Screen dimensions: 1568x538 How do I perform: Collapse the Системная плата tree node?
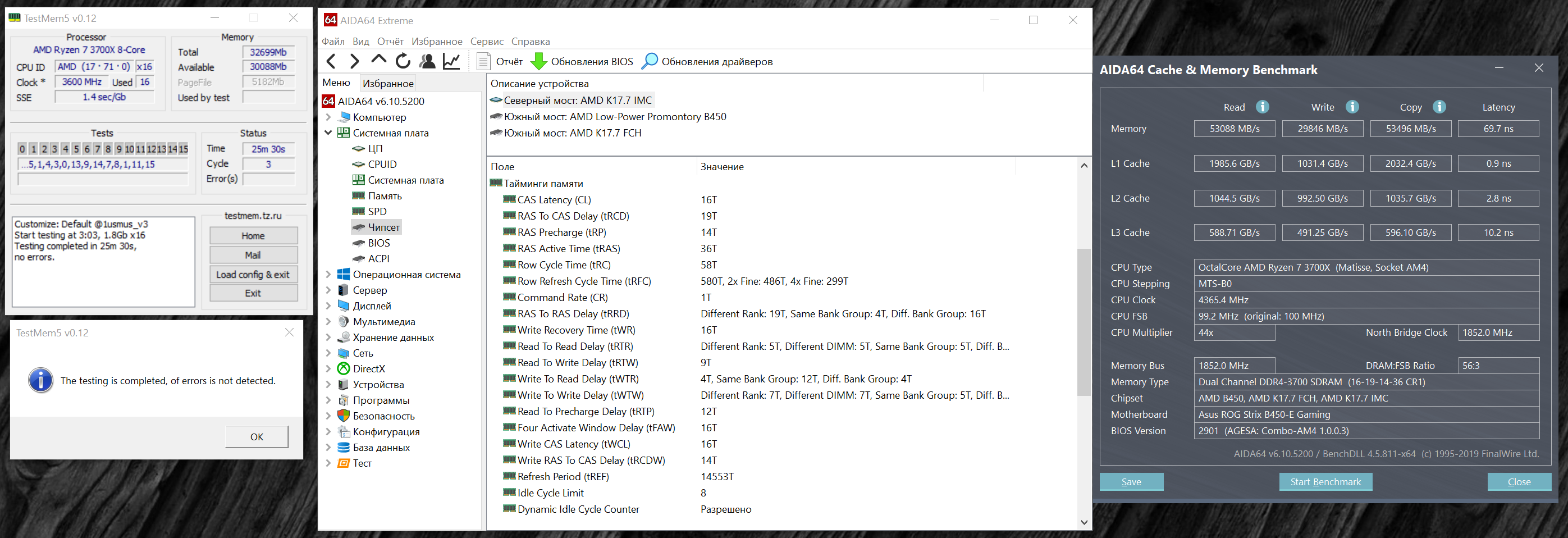(x=328, y=133)
